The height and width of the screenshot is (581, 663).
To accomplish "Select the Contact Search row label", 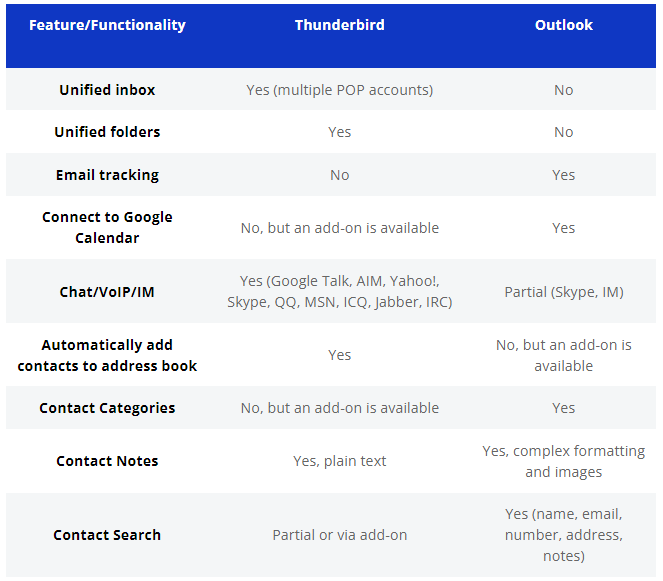I will 107,535.
